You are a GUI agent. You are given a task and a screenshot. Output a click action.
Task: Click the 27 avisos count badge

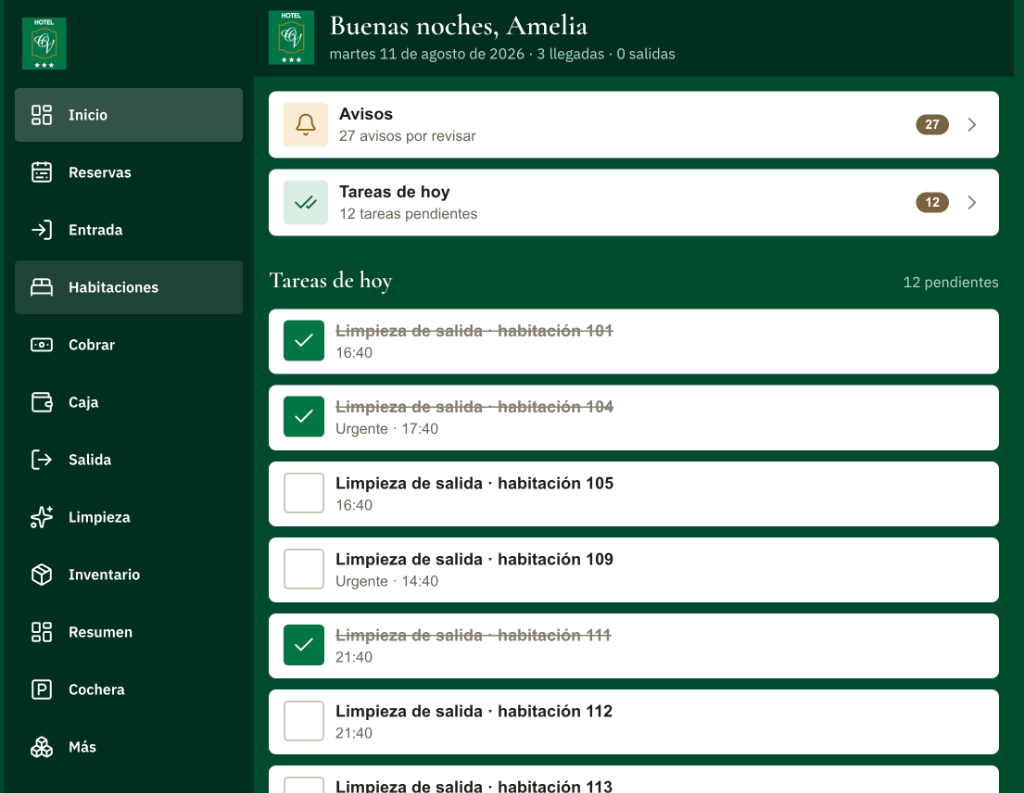932,125
